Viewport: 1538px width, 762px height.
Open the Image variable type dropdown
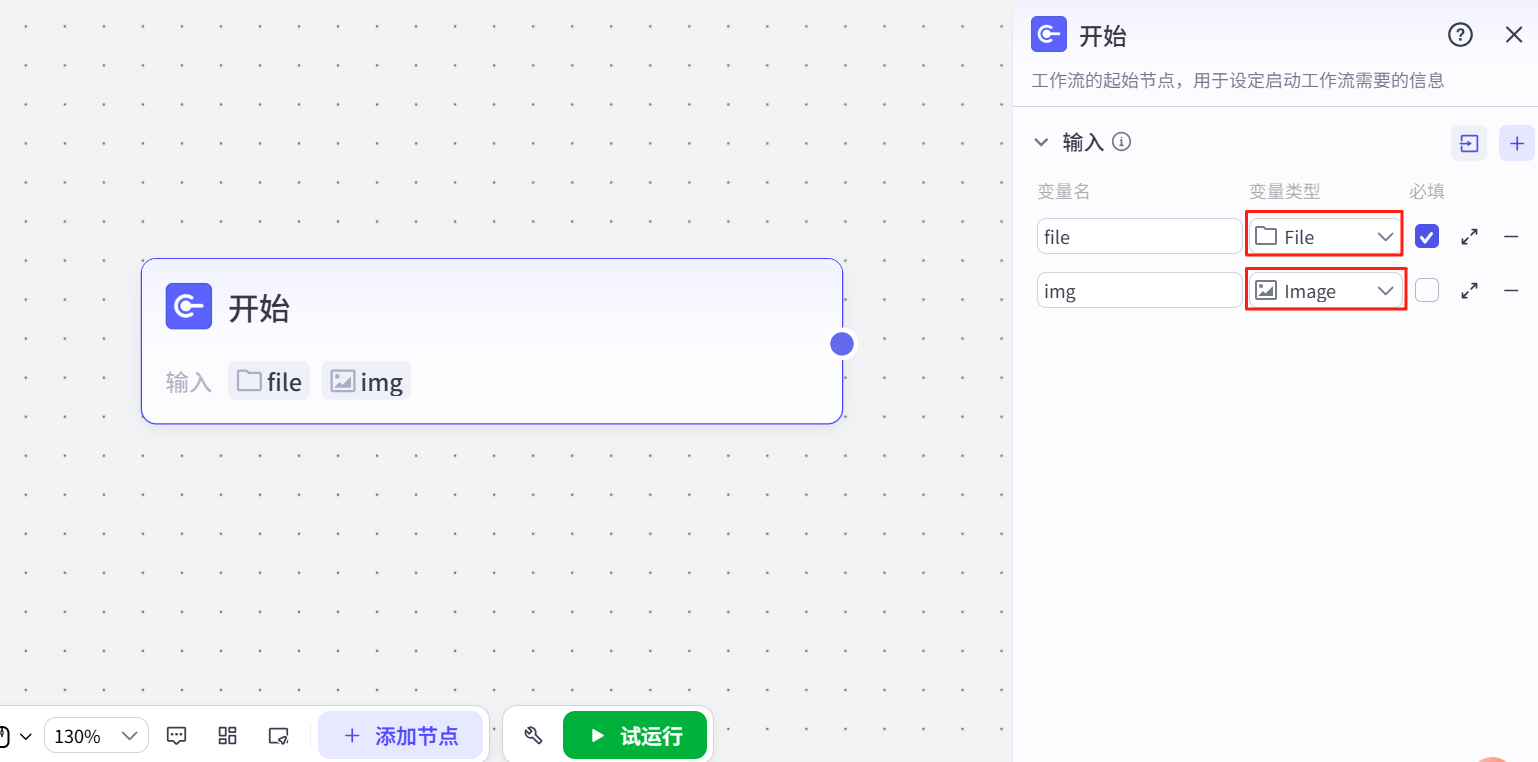(x=1325, y=291)
